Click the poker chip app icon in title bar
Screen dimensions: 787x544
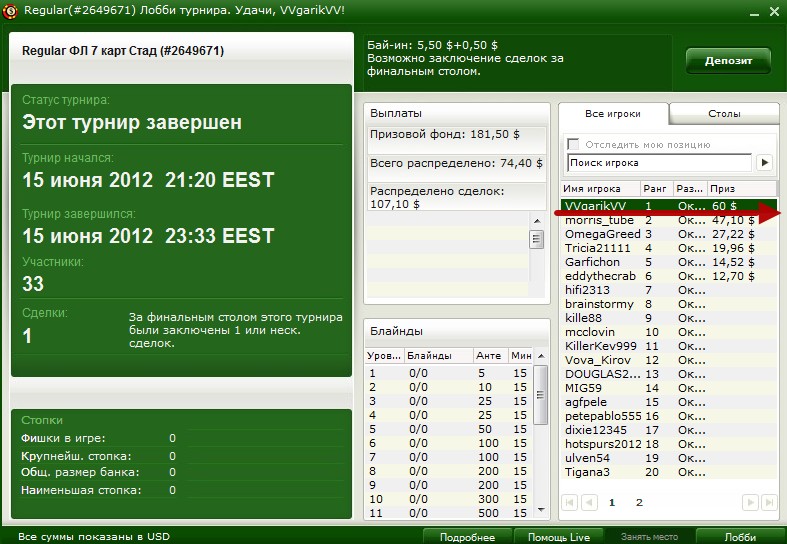click(10, 11)
